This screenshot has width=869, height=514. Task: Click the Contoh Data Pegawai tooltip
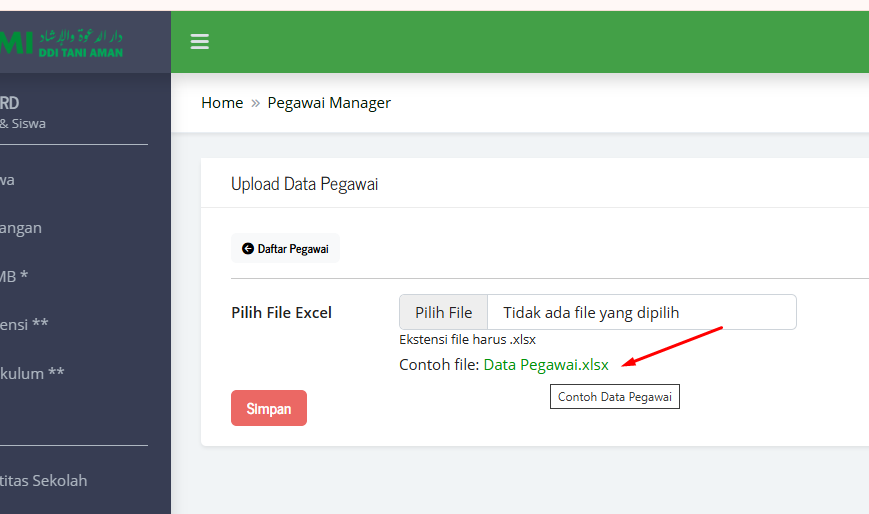[614, 397]
